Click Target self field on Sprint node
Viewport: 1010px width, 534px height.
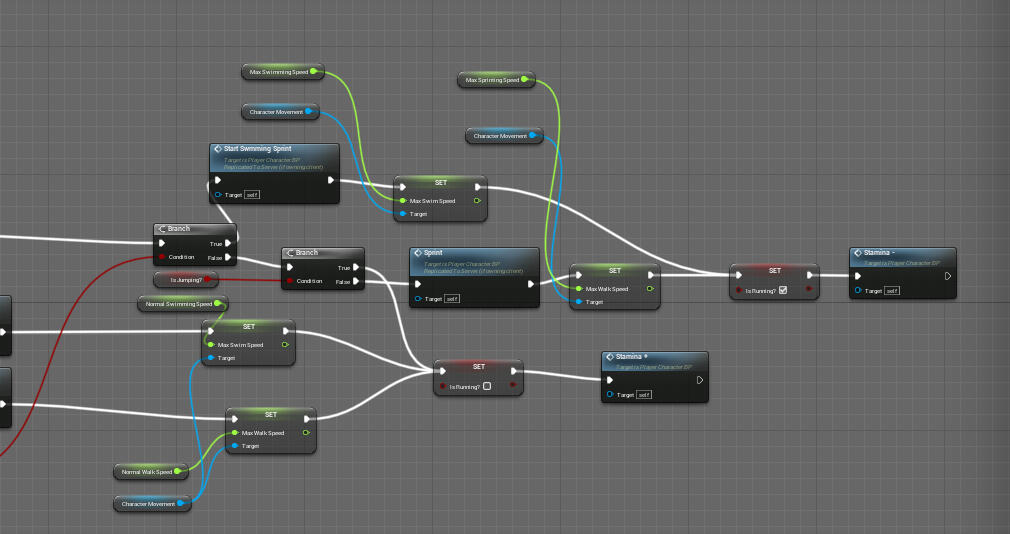(452, 299)
